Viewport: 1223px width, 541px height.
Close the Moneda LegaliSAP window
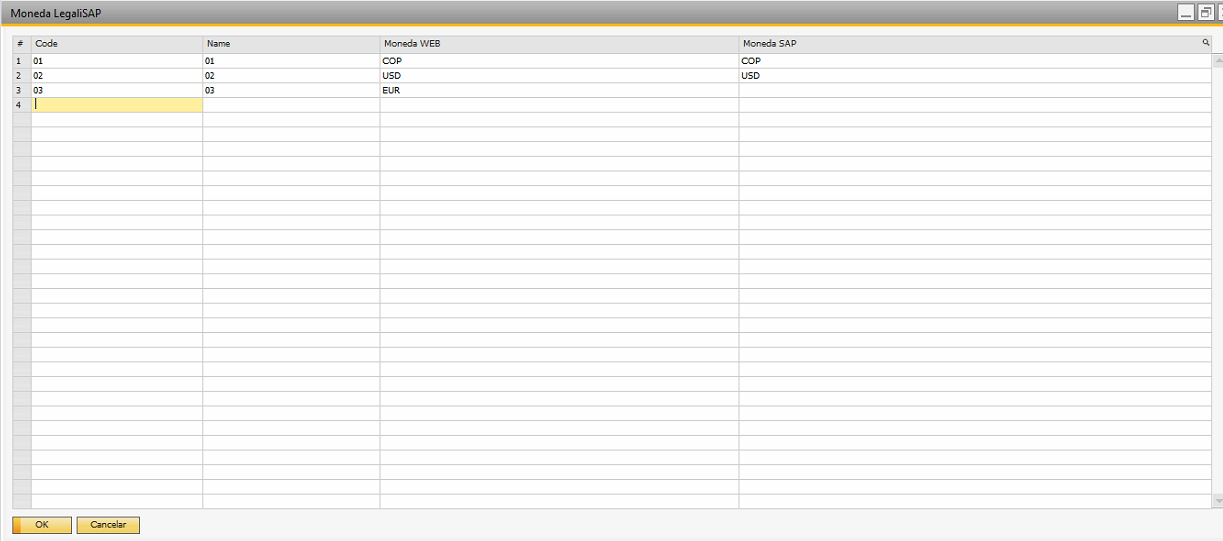pyautogui.click(x=1219, y=13)
